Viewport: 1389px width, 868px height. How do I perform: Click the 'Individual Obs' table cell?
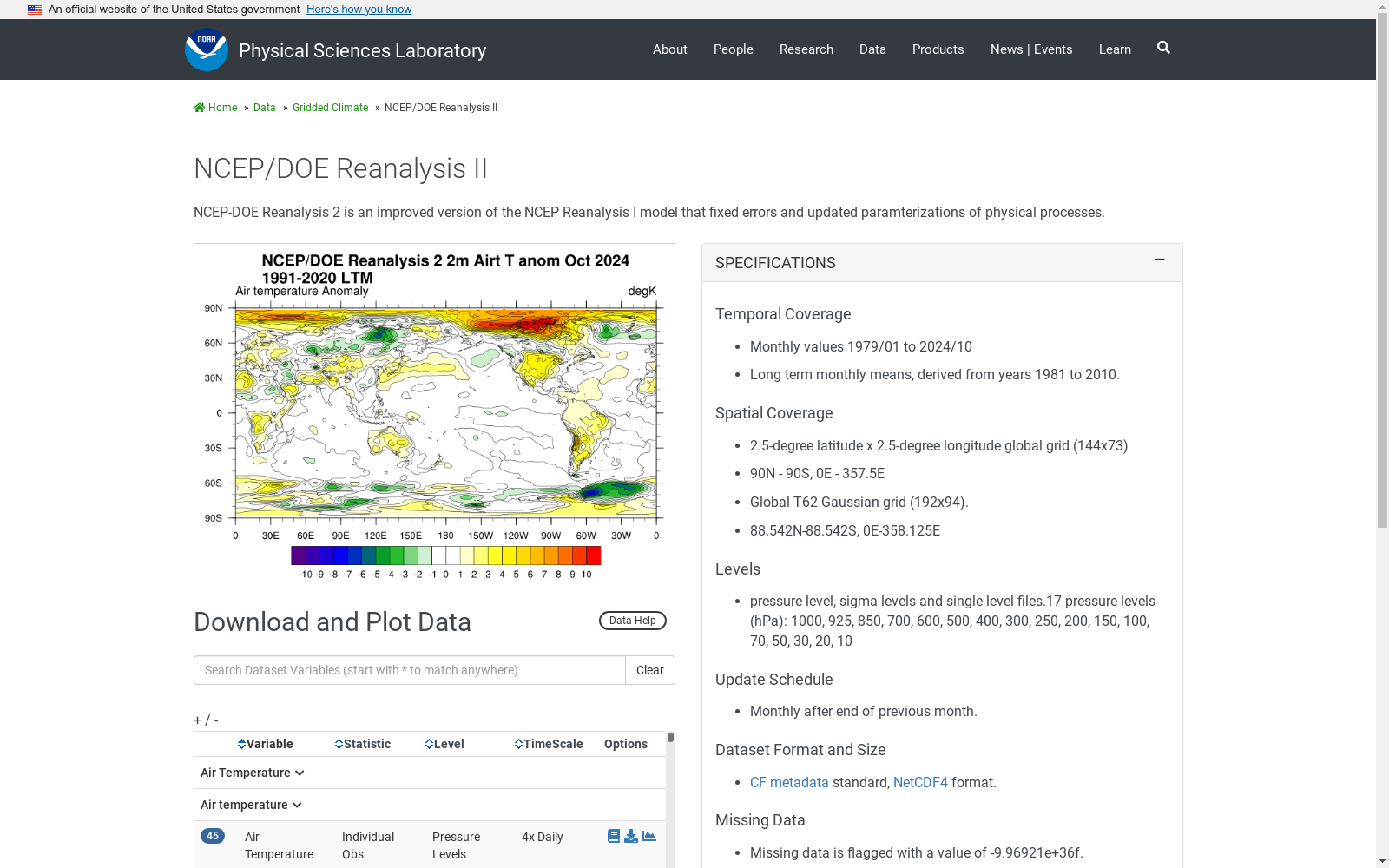point(368,845)
